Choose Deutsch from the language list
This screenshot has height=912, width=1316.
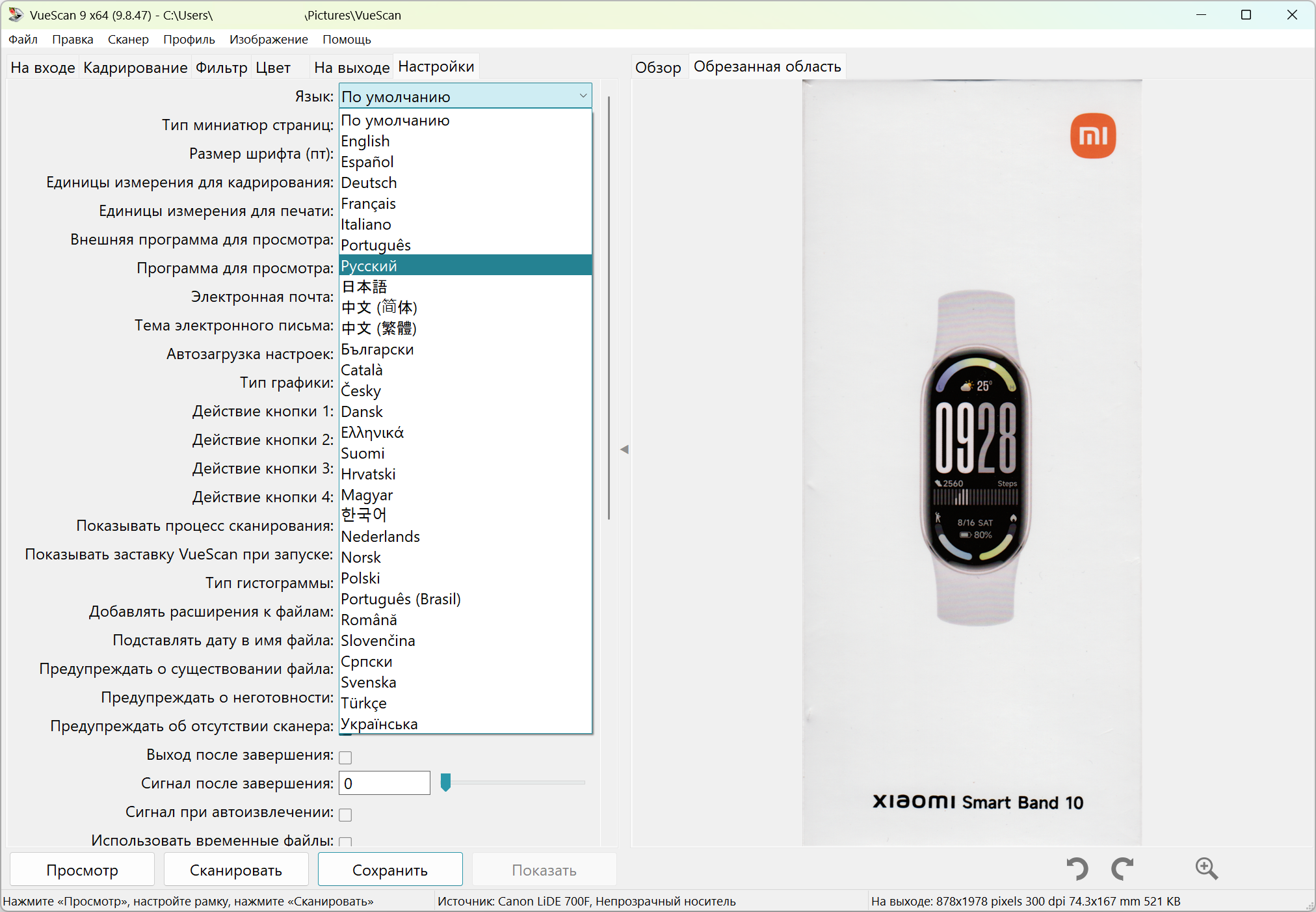click(466, 183)
